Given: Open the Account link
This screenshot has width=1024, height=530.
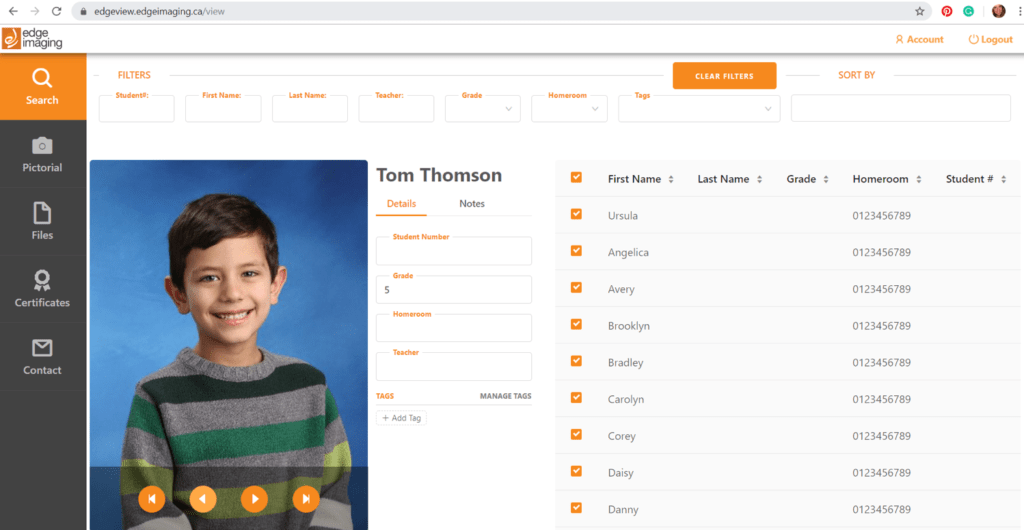Looking at the screenshot, I should coord(919,39).
